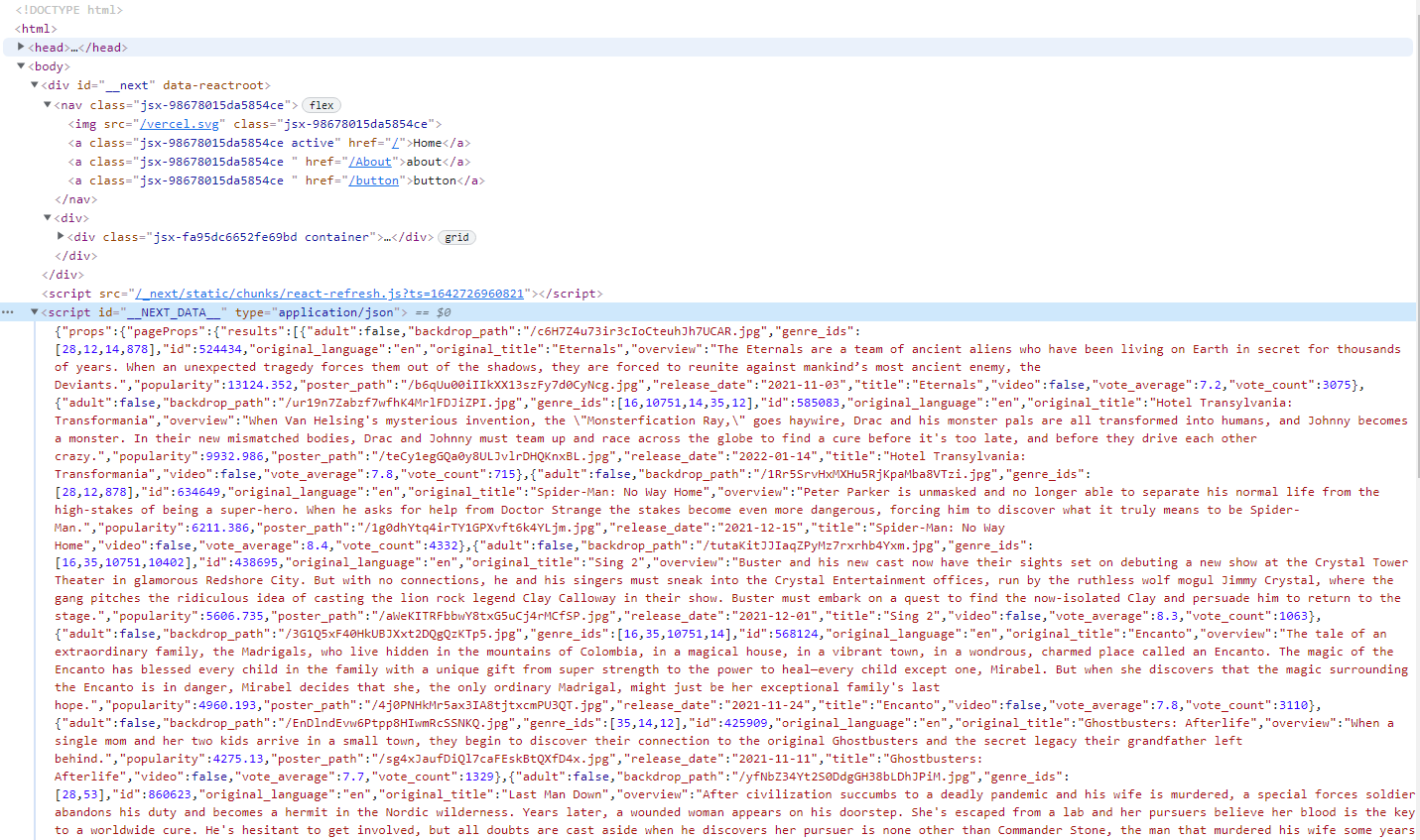The height and width of the screenshot is (840, 1420).
Task: Collapse the plain div element below nav
Action: point(47,217)
